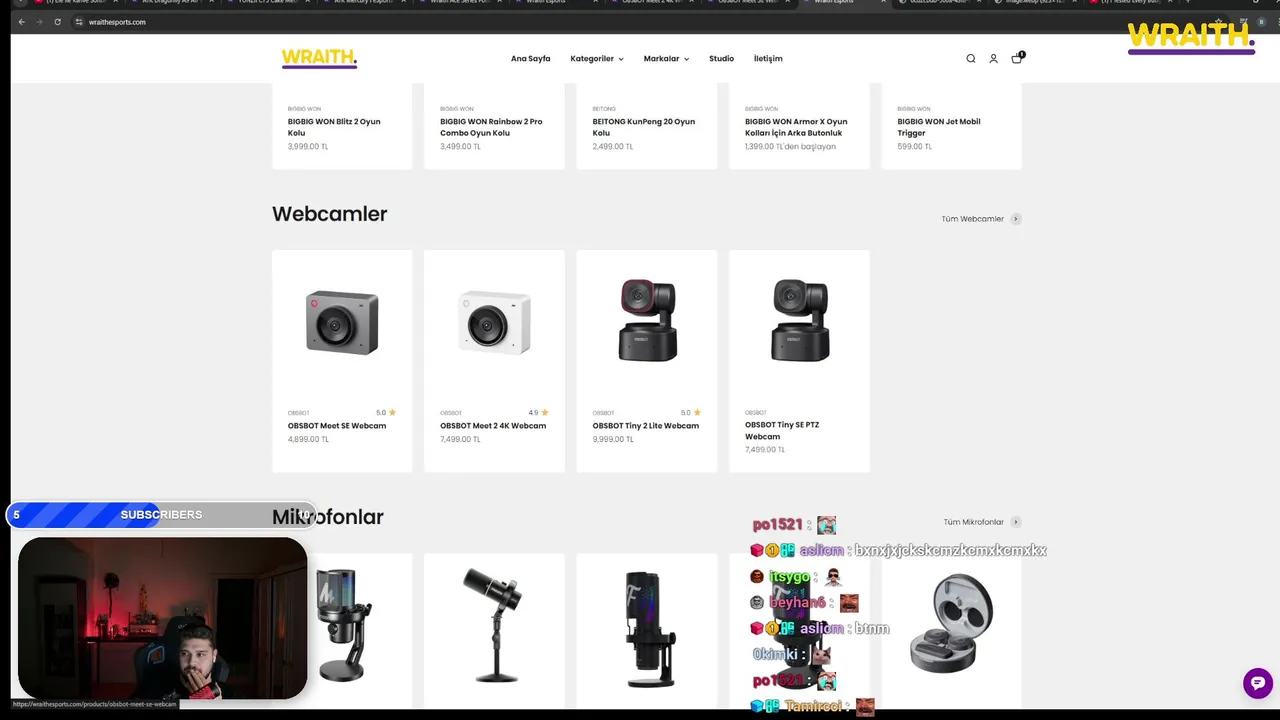Reload the page with the refresh icon
1280x720 pixels.
57,22
